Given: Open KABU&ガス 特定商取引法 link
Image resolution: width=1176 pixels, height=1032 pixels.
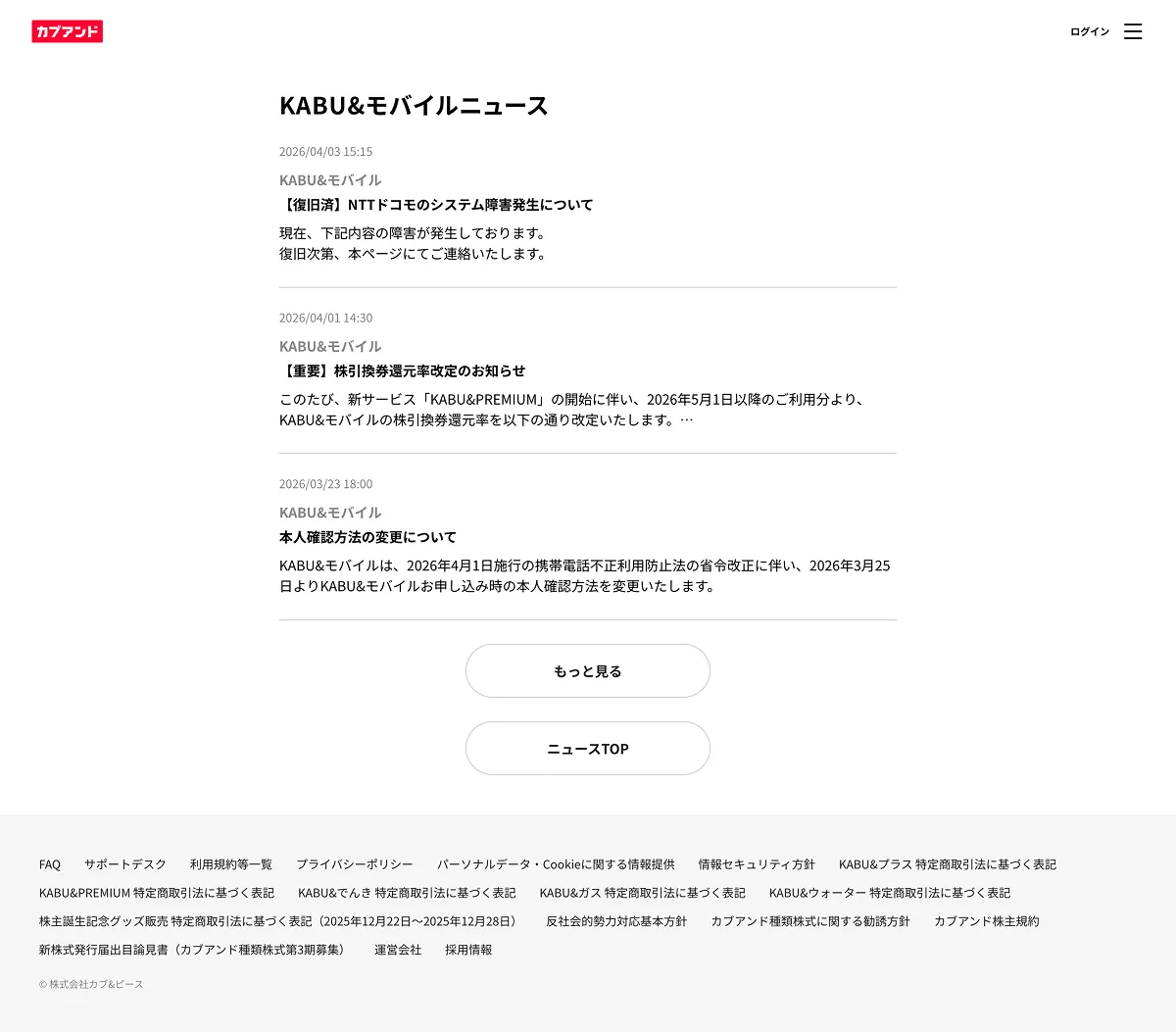Looking at the screenshot, I should pyautogui.click(x=642, y=893).
